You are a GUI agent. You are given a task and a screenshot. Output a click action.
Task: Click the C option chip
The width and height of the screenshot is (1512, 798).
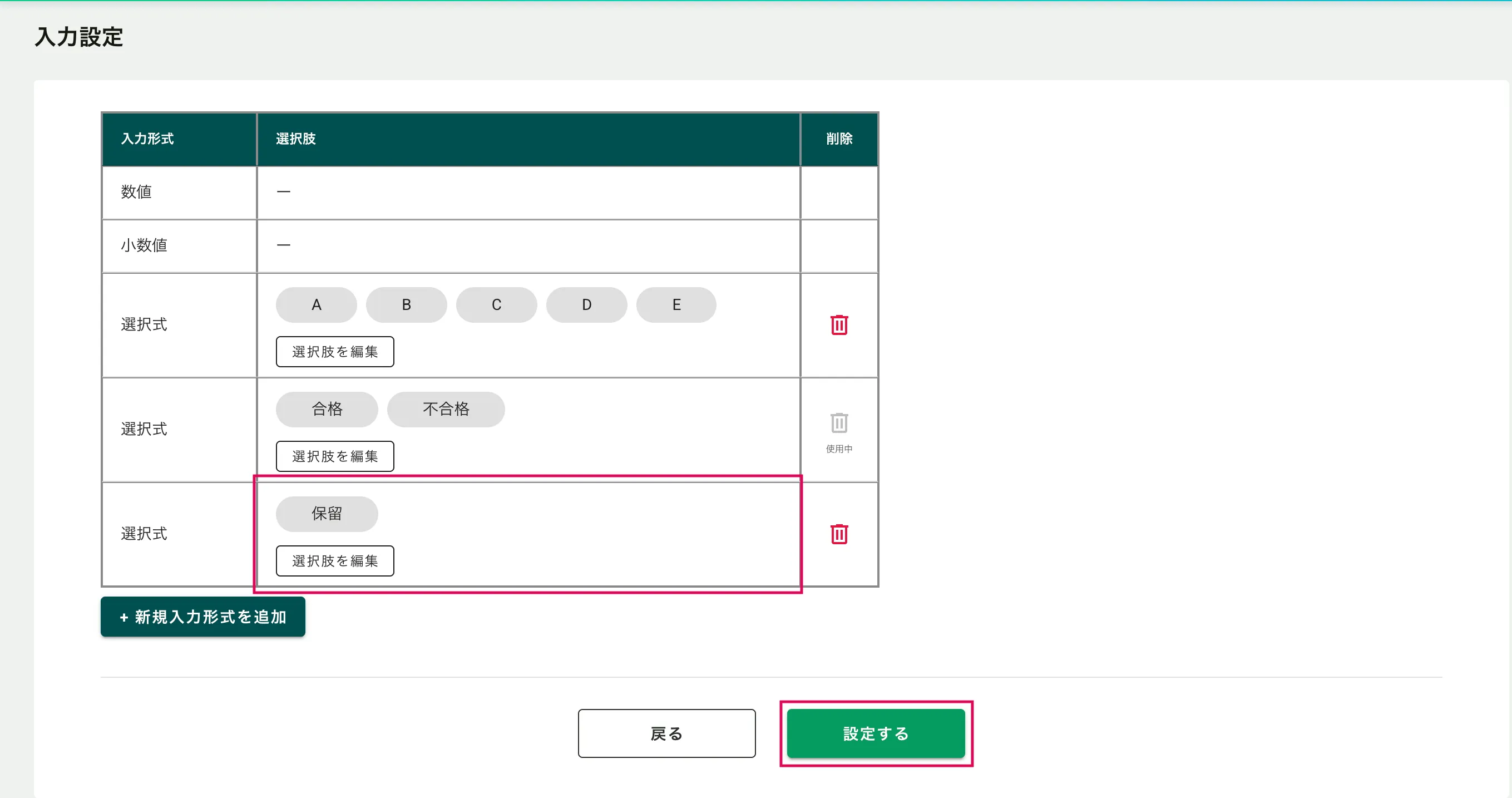tap(496, 305)
